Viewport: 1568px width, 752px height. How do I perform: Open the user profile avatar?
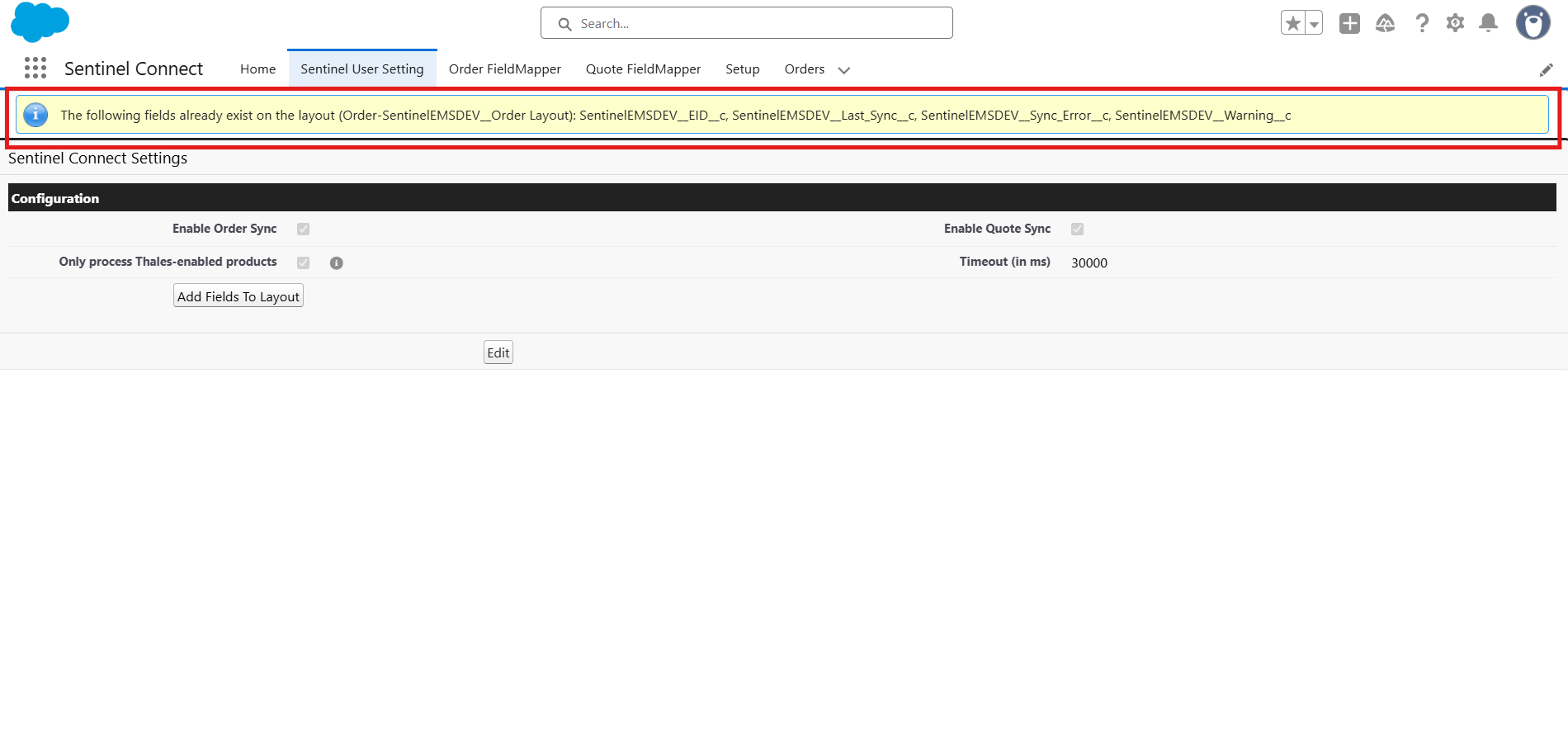pos(1533,23)
